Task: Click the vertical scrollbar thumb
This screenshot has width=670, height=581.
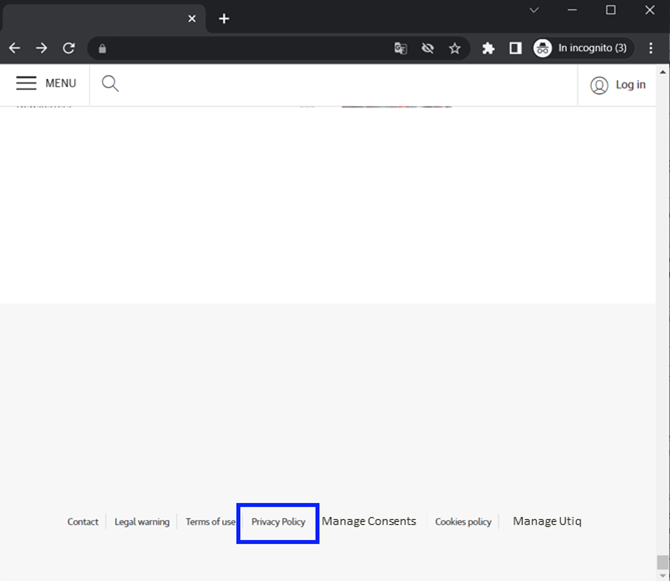Action: [x=662, y=563]
